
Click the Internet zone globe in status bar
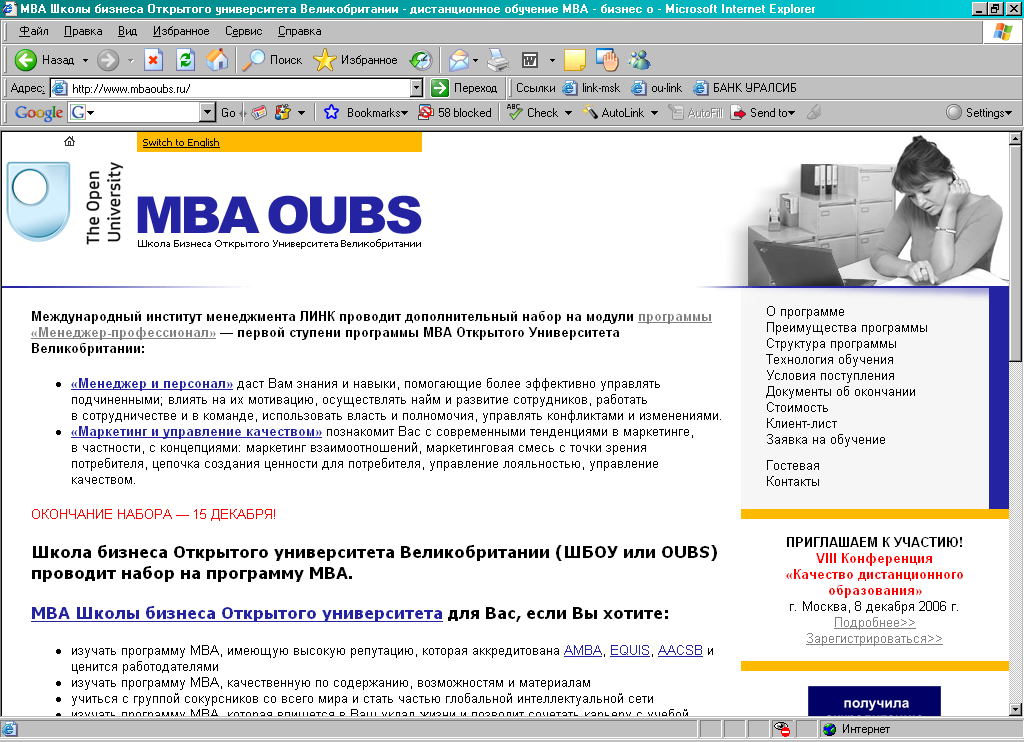coord(830,729)
